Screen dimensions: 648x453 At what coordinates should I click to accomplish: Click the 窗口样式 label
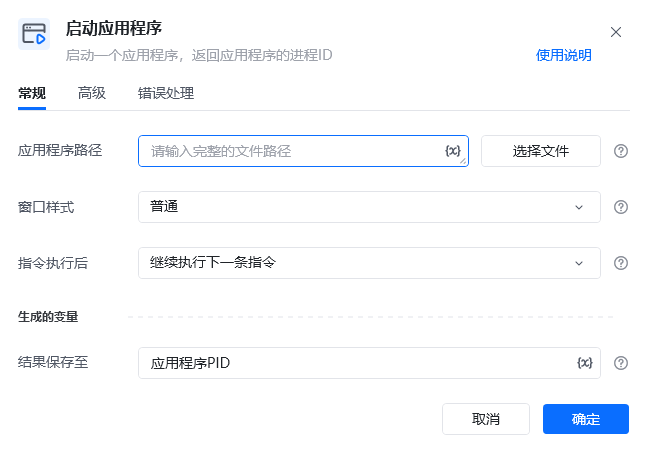(x=46, y=207)
